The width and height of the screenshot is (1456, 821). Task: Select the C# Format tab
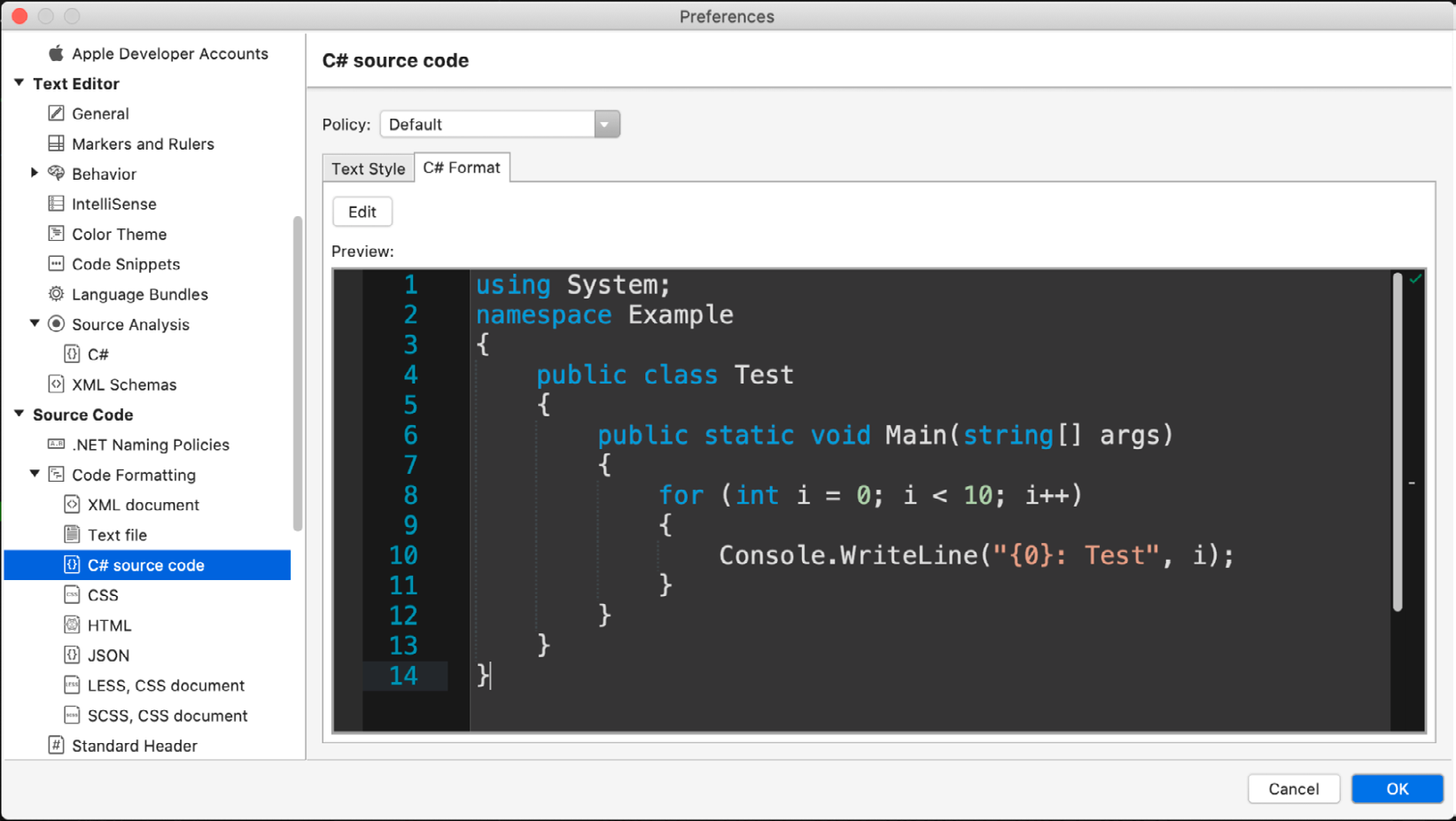(462, 167)
